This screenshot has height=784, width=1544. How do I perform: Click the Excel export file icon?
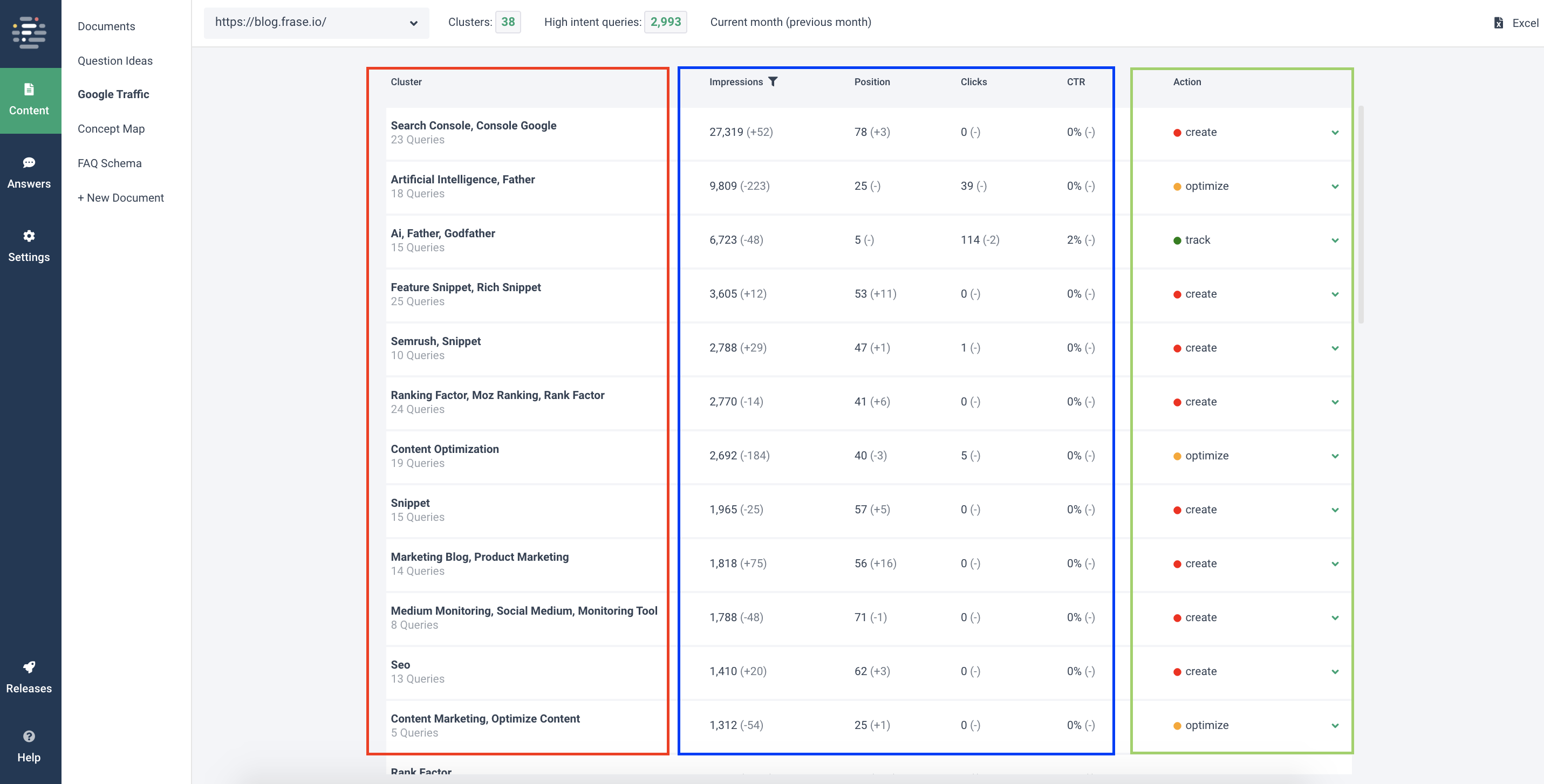(x=1498, y=23)
